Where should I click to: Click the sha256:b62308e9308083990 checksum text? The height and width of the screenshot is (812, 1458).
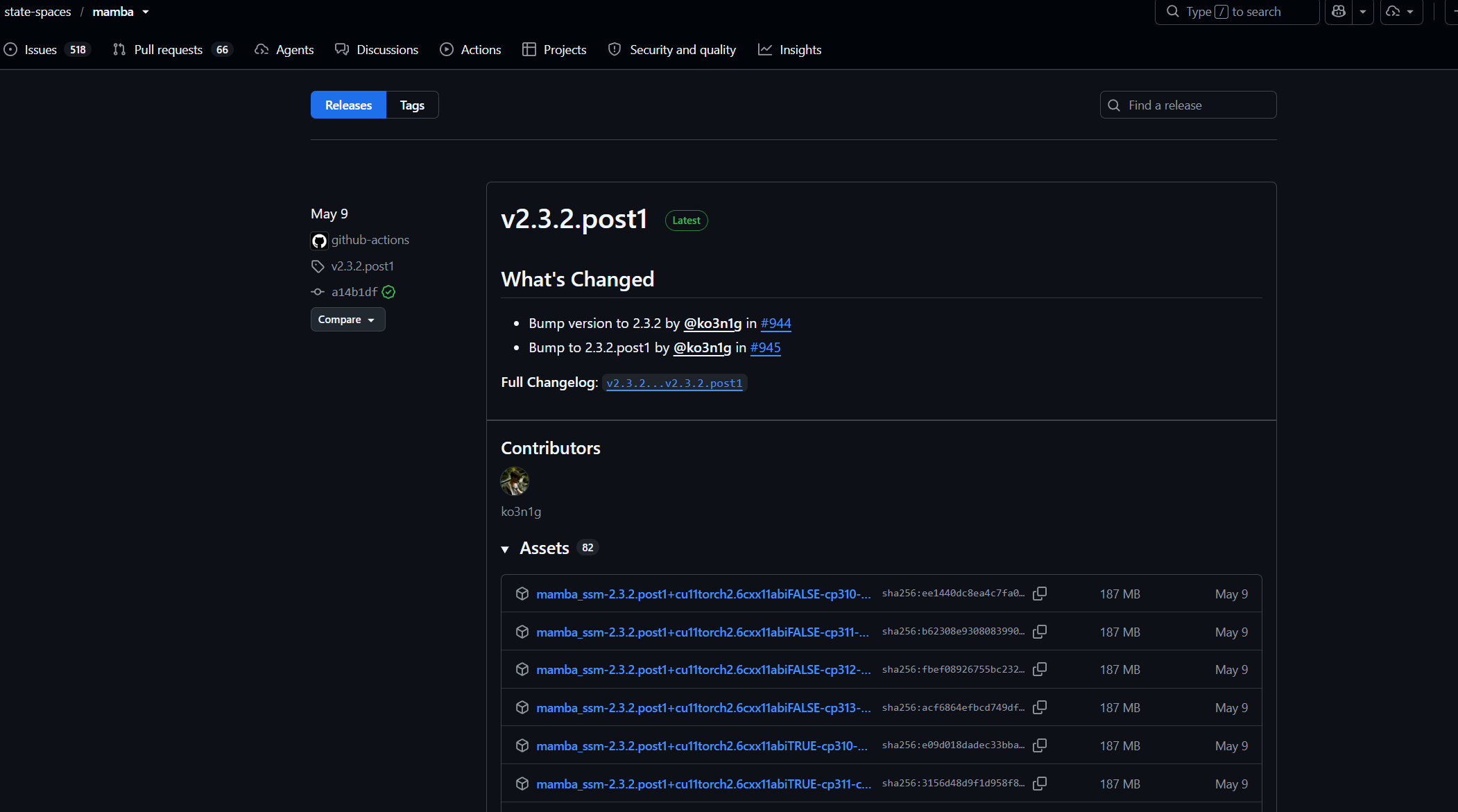coord(953,632)
